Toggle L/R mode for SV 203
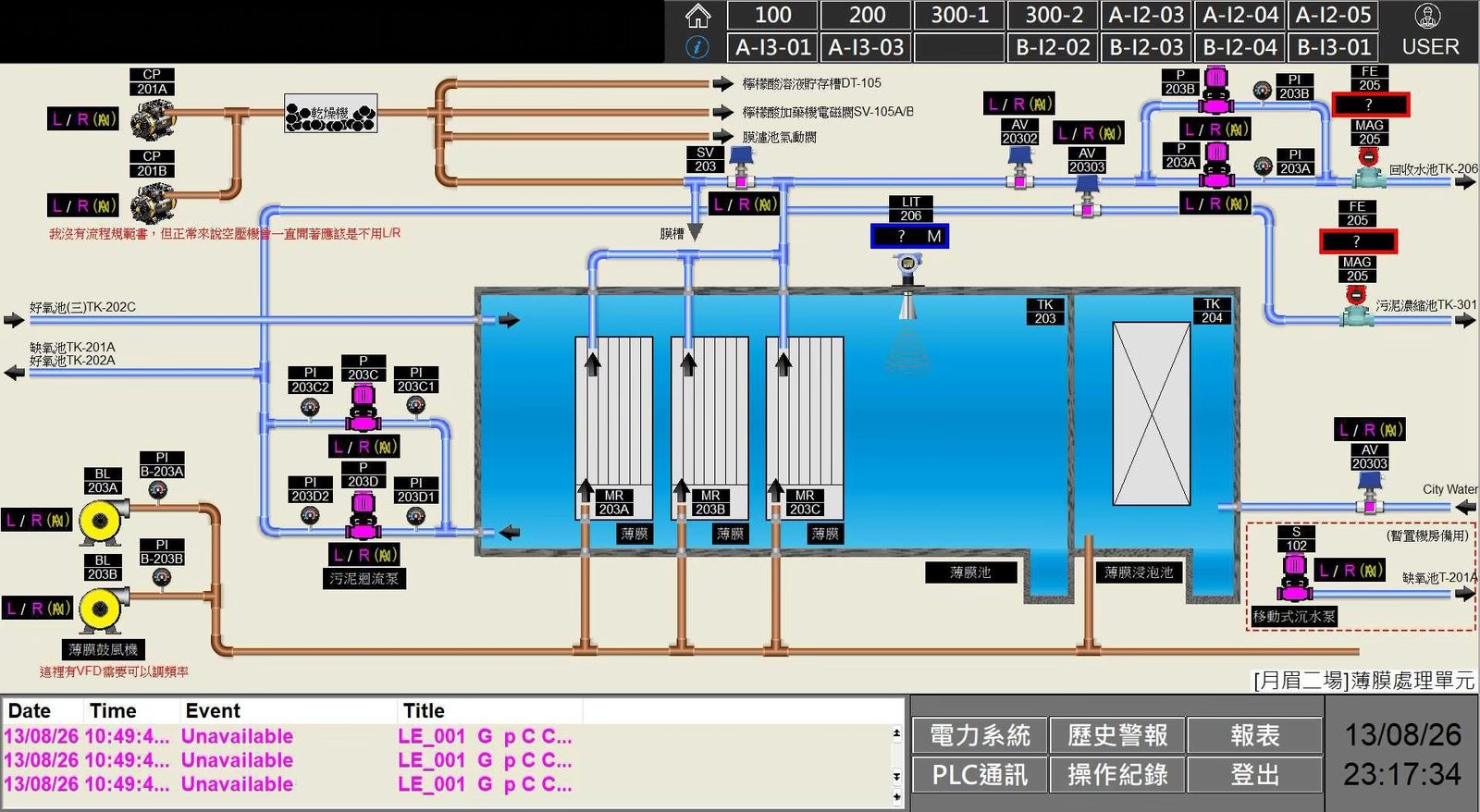This screenshot has height=812, width=1480. click(x=745, y=204)
